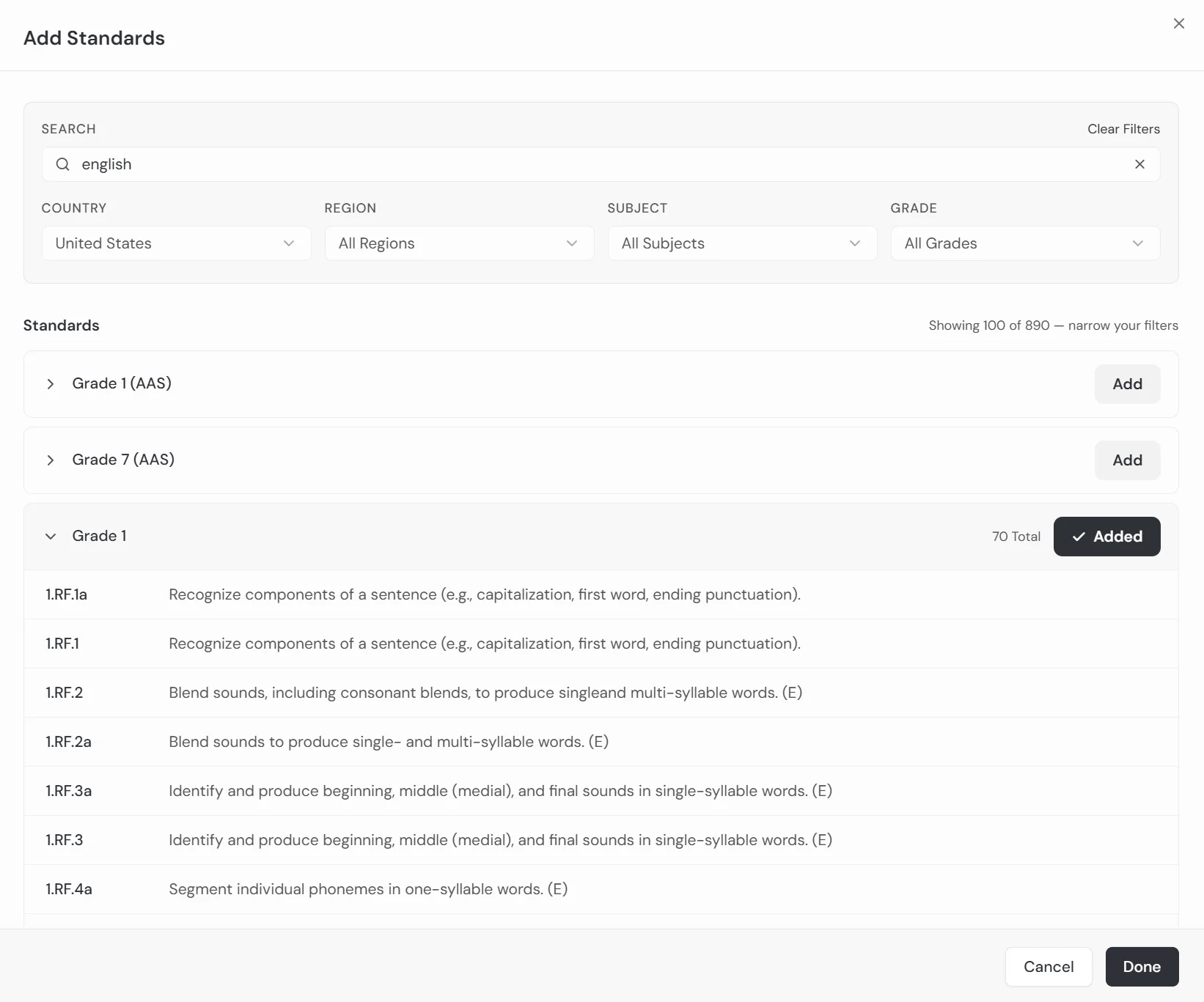Click the Done button
Screen dimensions: 1204x1002
tap(1141, 967)
